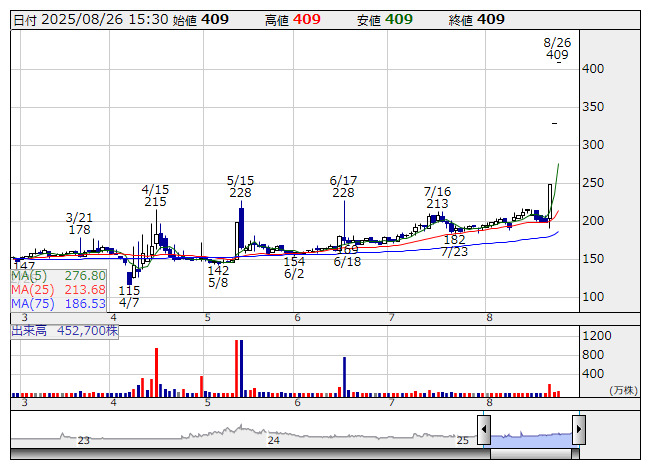Click the 8/26 high label 409
The image size is (653, 470).
pos(557,56)
